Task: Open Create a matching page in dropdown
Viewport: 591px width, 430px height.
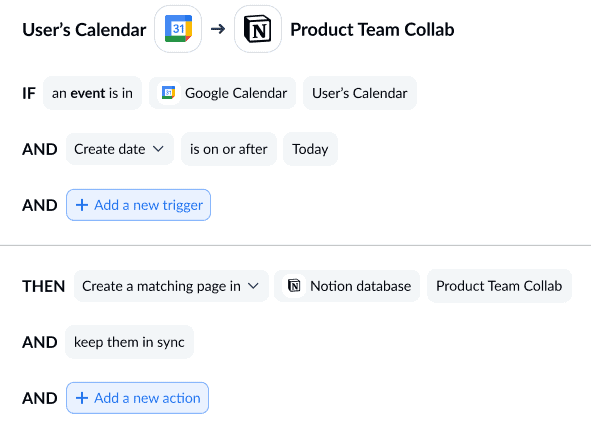Action: click(x=171, y=286)
